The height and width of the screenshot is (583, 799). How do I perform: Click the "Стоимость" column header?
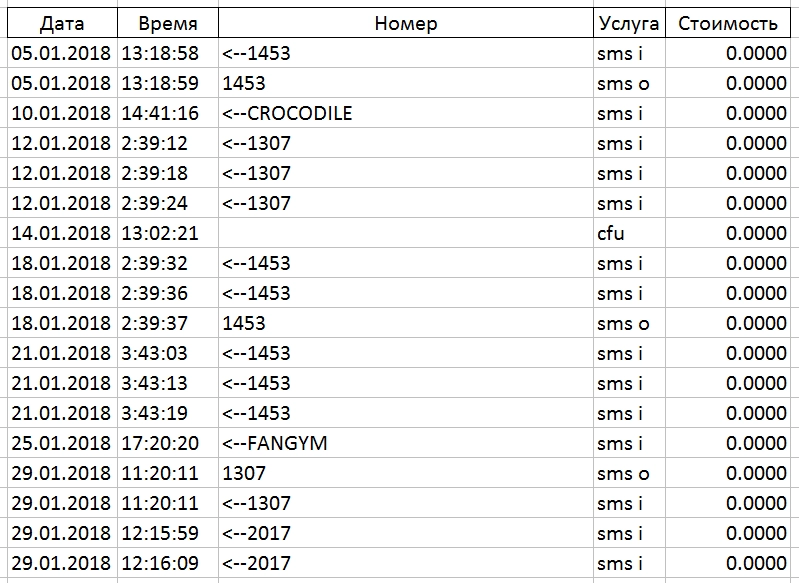pos(727,23)
